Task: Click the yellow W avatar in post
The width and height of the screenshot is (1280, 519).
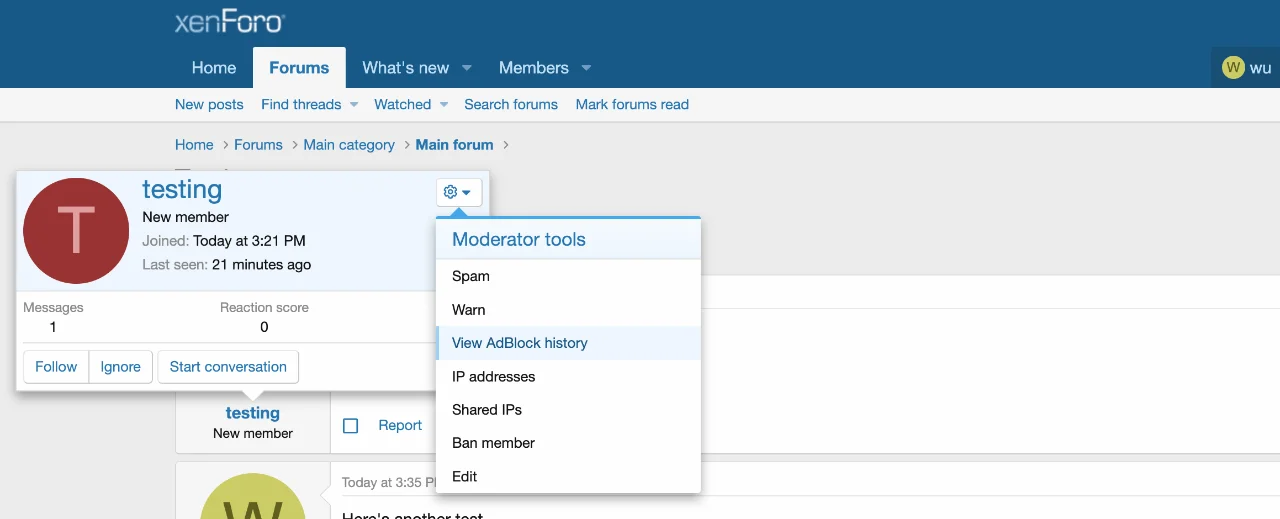Action: pyautogui.click(x=252, y=500)
